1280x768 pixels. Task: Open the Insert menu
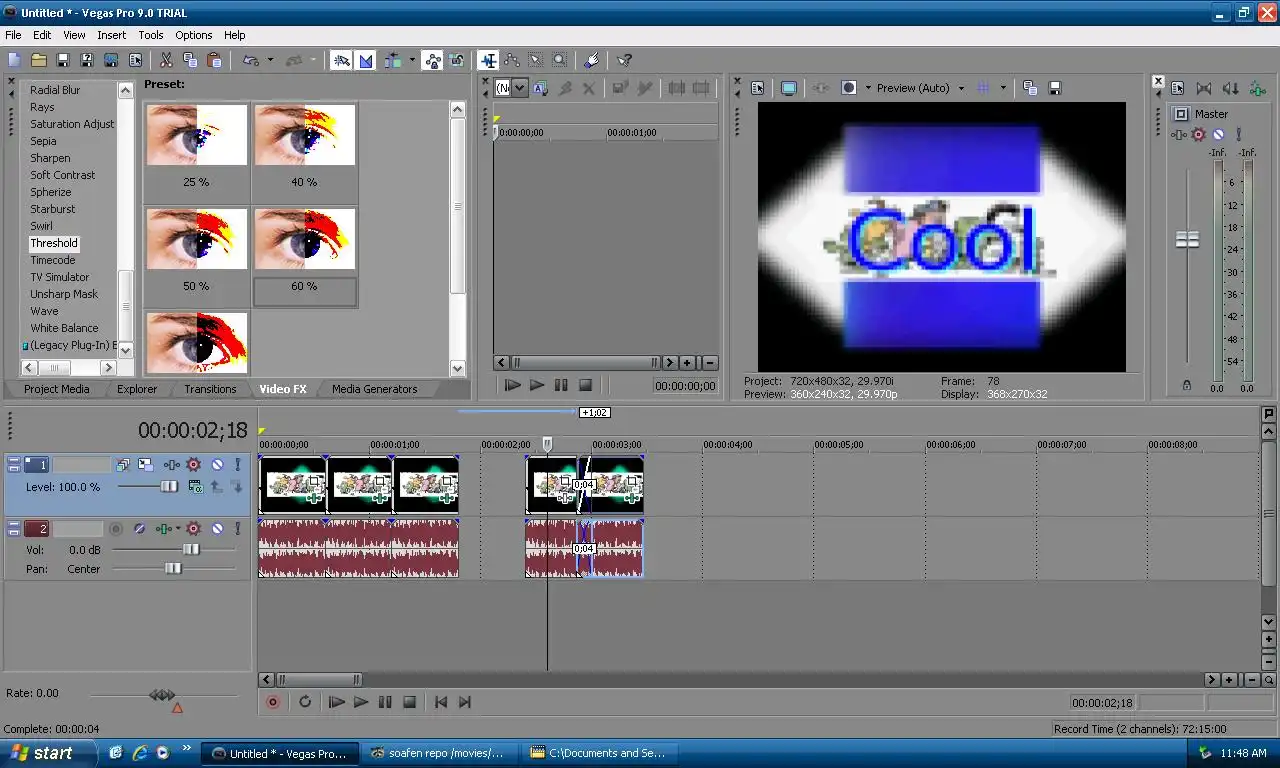click(111, 35)
